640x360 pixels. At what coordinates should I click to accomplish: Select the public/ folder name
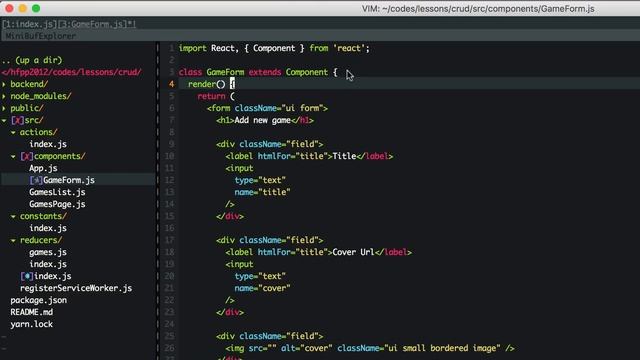pyautogui.click(x=27, y=108)
